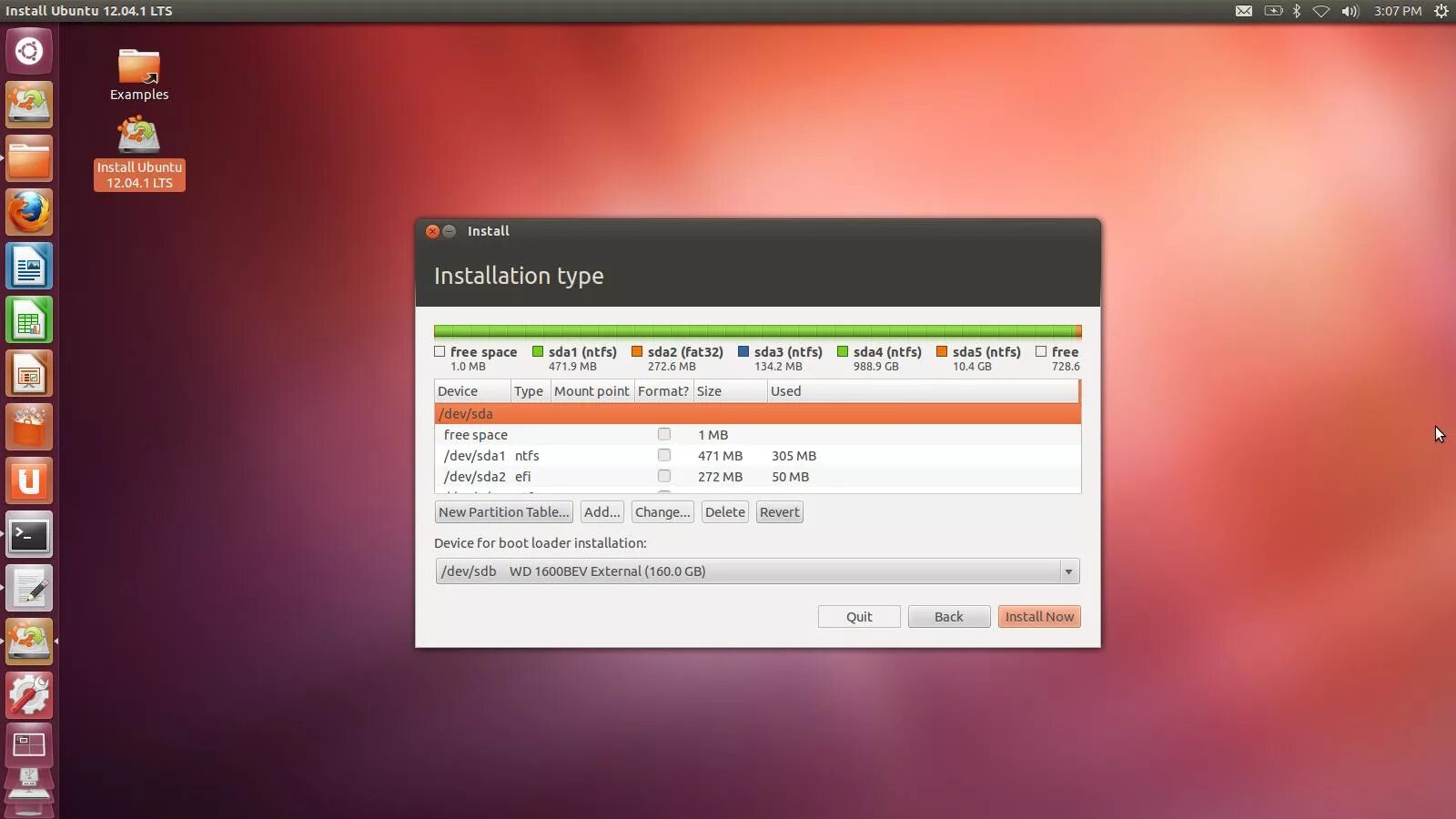Sort by Type column header

click(x=531, y=391)
